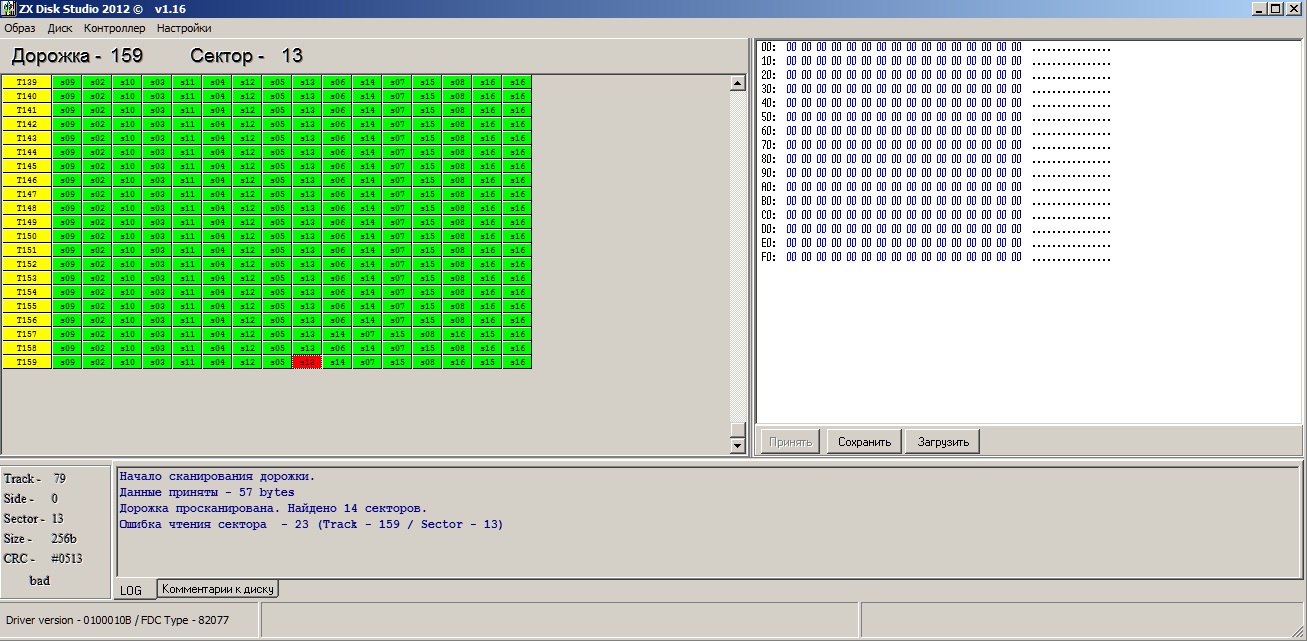Select sector s07 in row T159
Screen dimensions: 1307x641
(367, 362)
